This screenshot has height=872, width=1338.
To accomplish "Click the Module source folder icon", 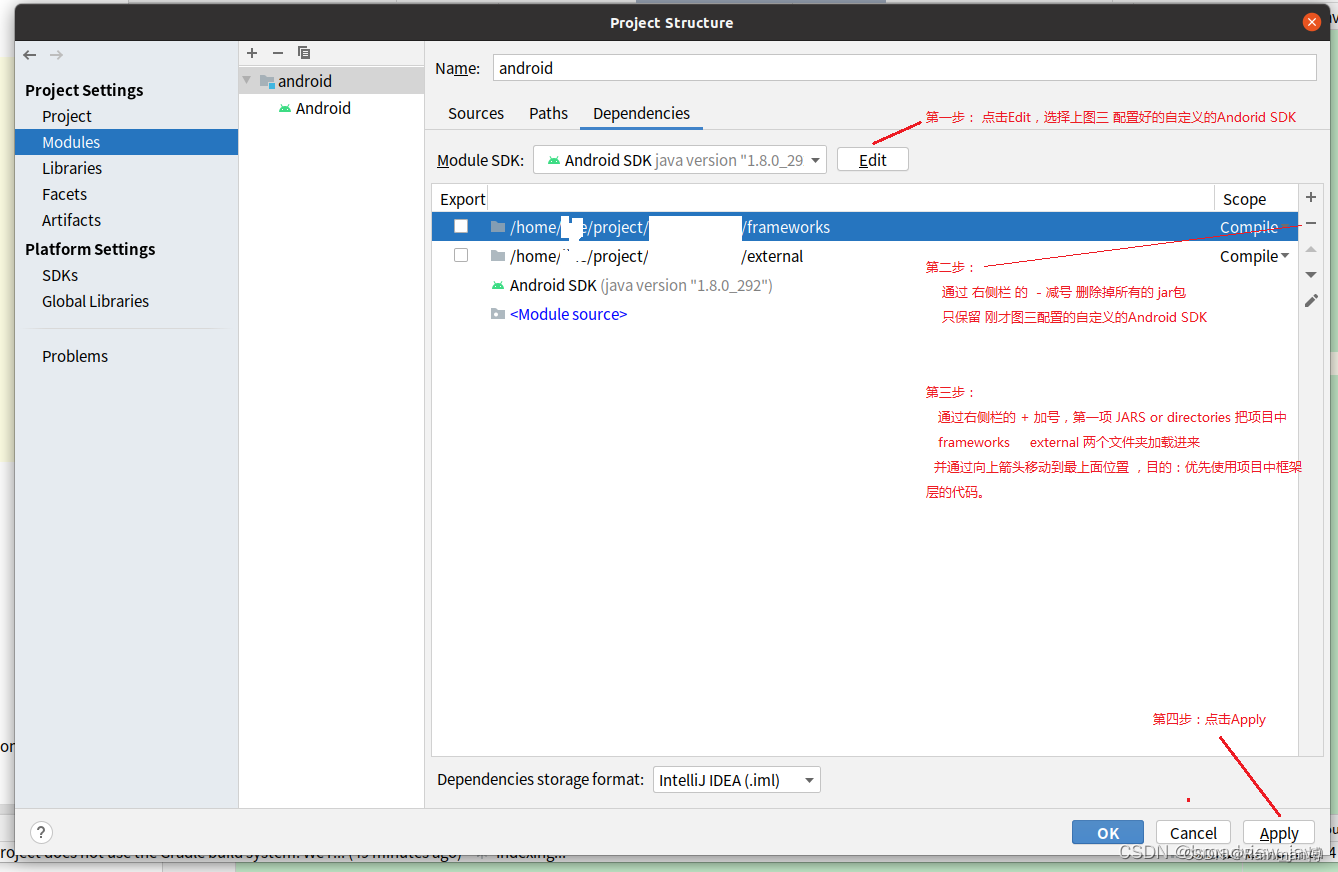I will pos(498,314).
